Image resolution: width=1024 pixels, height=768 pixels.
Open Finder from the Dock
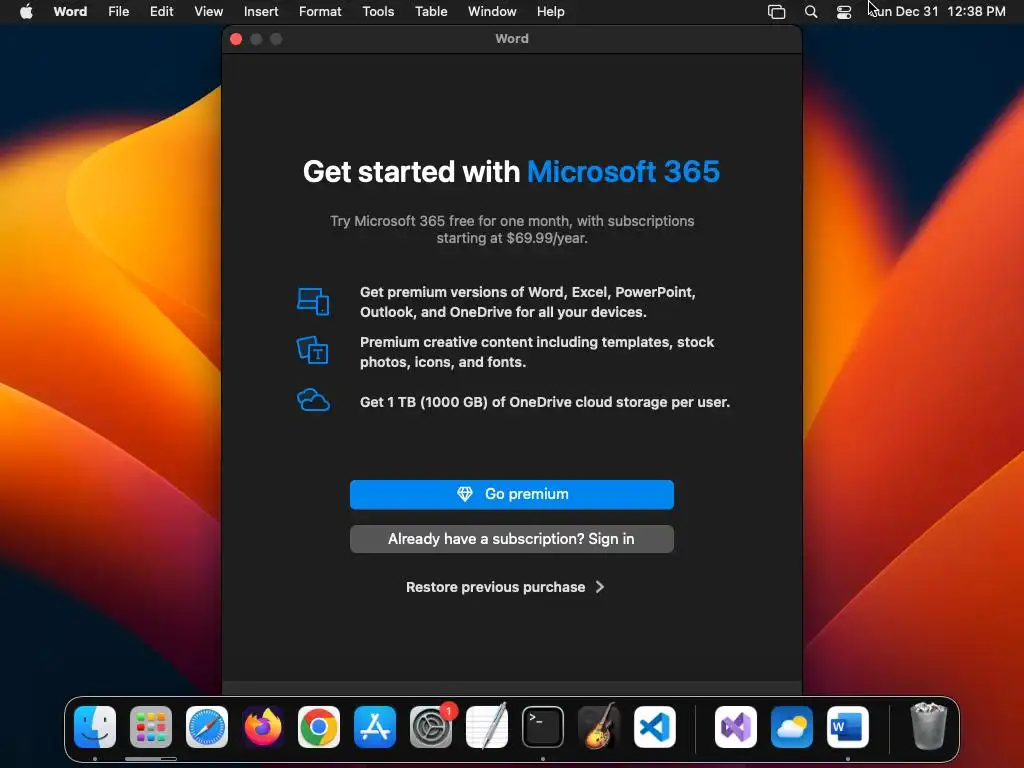tap(95, 727)
